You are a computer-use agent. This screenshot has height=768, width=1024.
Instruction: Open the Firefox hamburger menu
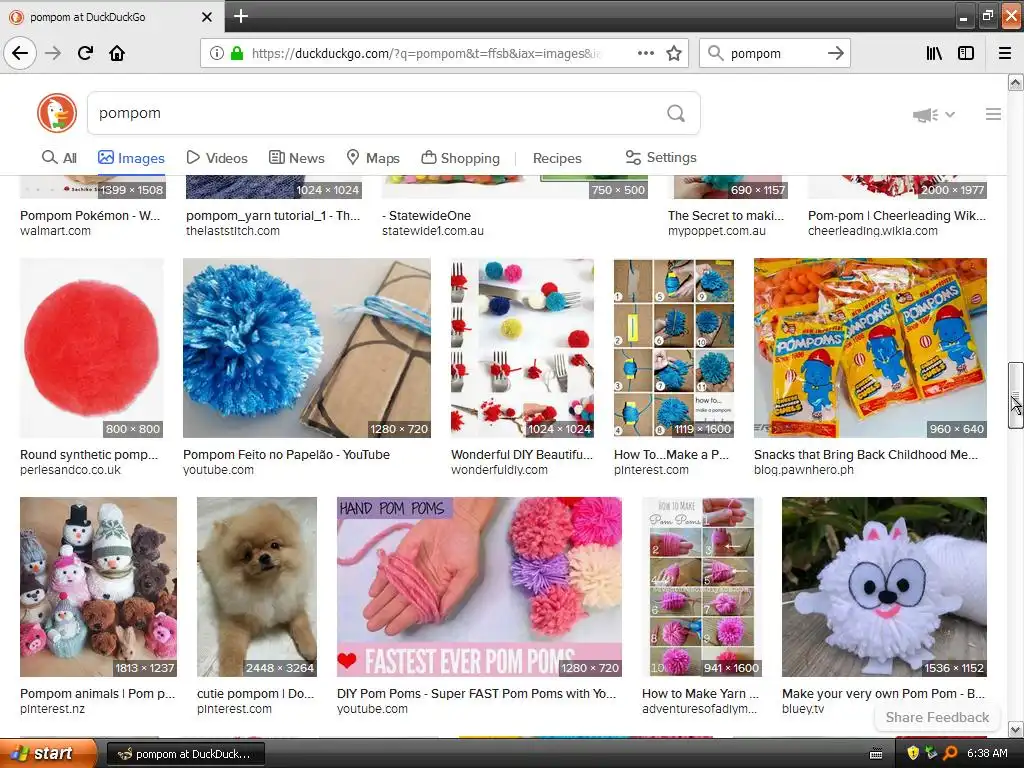pyautogui.click(x=1005, y=53)
